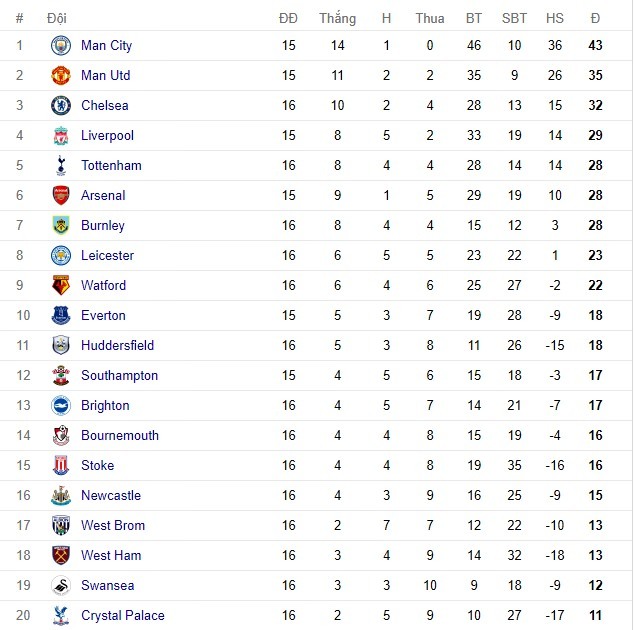The image size is (634, 630).
Task: Click the Crystal Palace club crest
Action: coord(62,616)
